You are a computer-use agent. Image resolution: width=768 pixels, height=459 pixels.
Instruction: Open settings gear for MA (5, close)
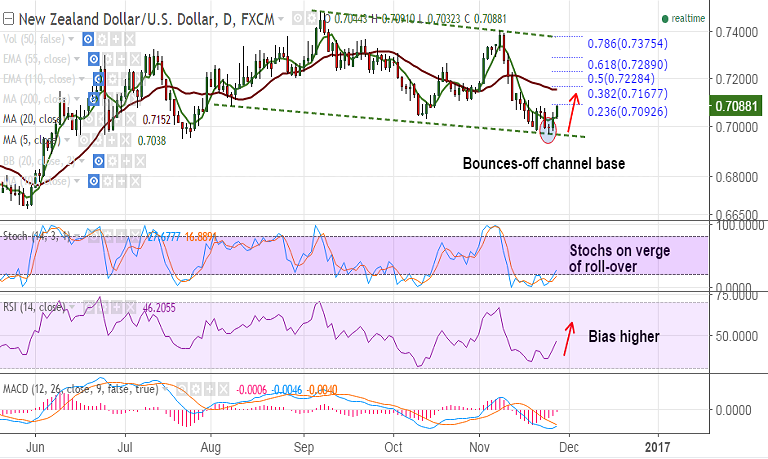tap(98, 140)
